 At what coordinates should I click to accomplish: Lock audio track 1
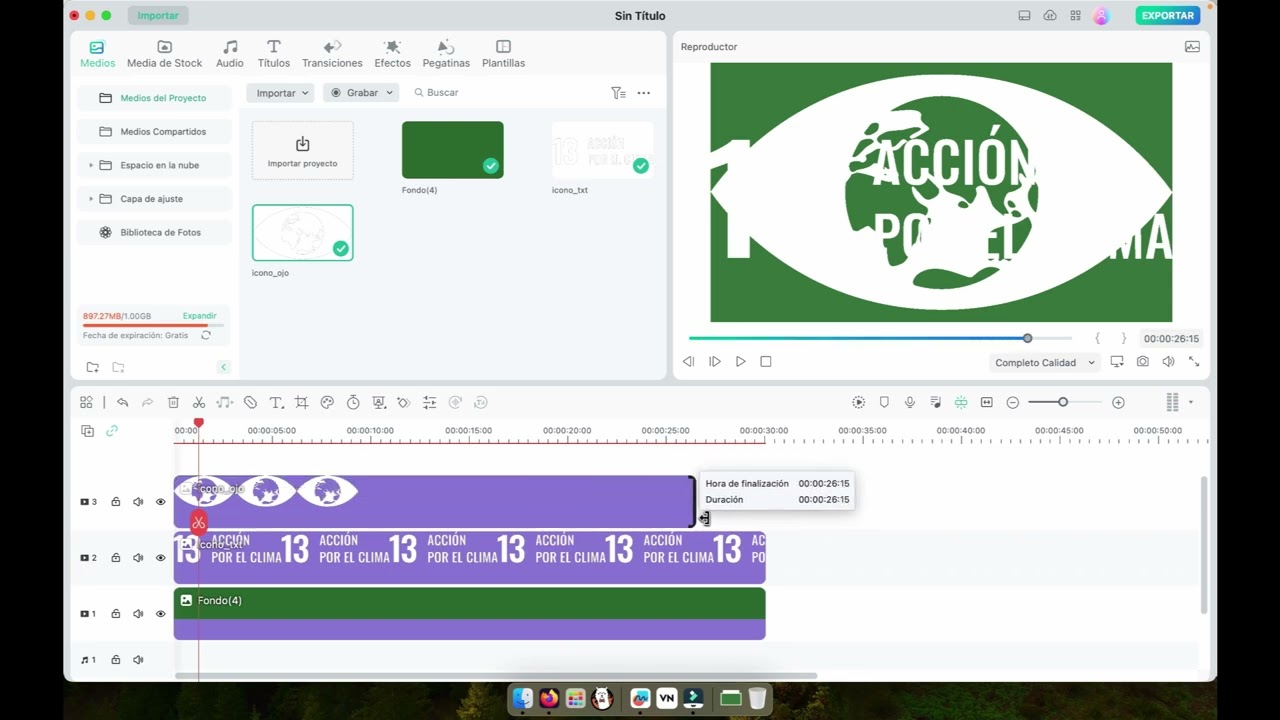click(116, 660)
